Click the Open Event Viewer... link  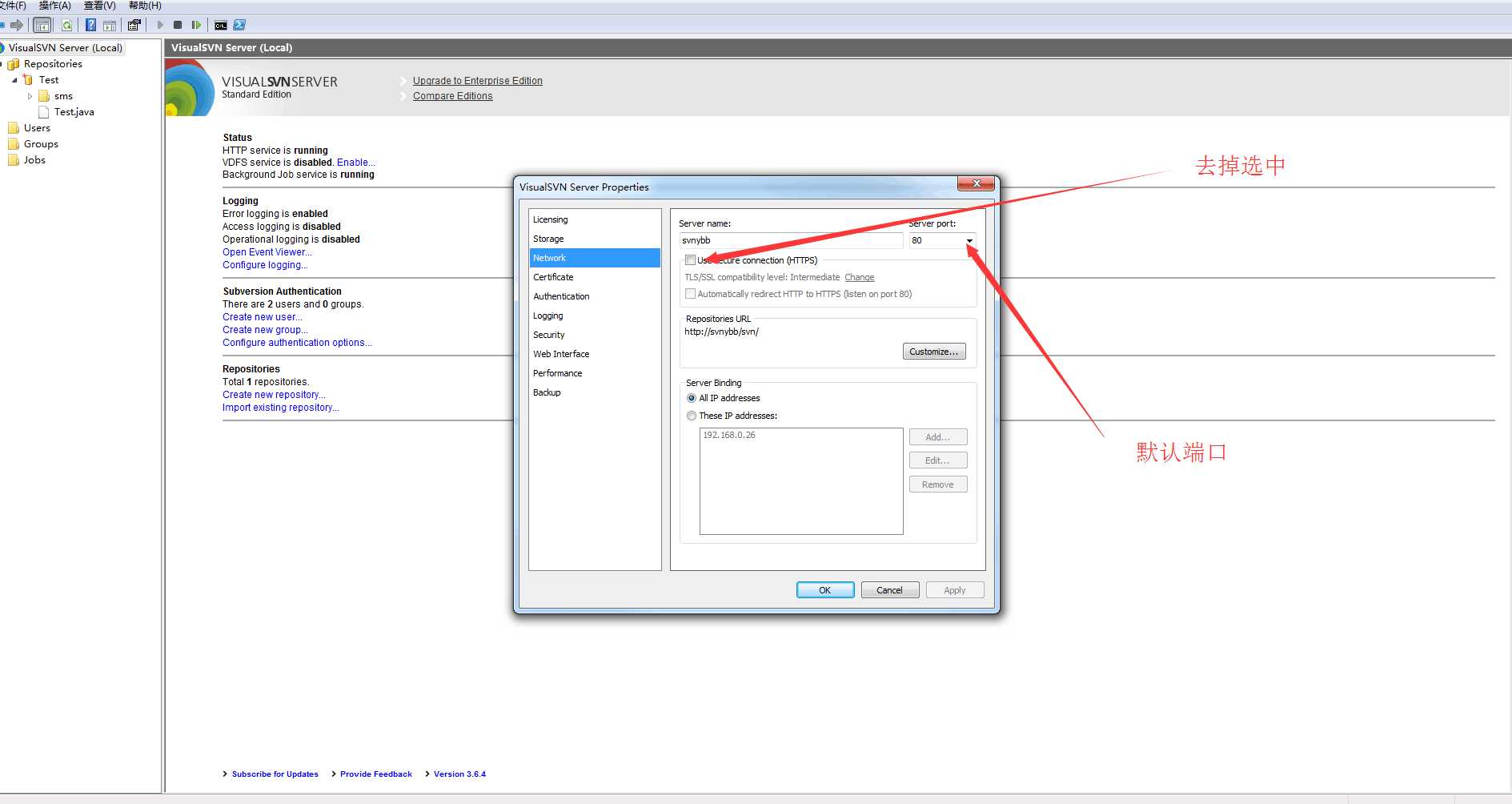pyautogui.click(x=267, y=252)
